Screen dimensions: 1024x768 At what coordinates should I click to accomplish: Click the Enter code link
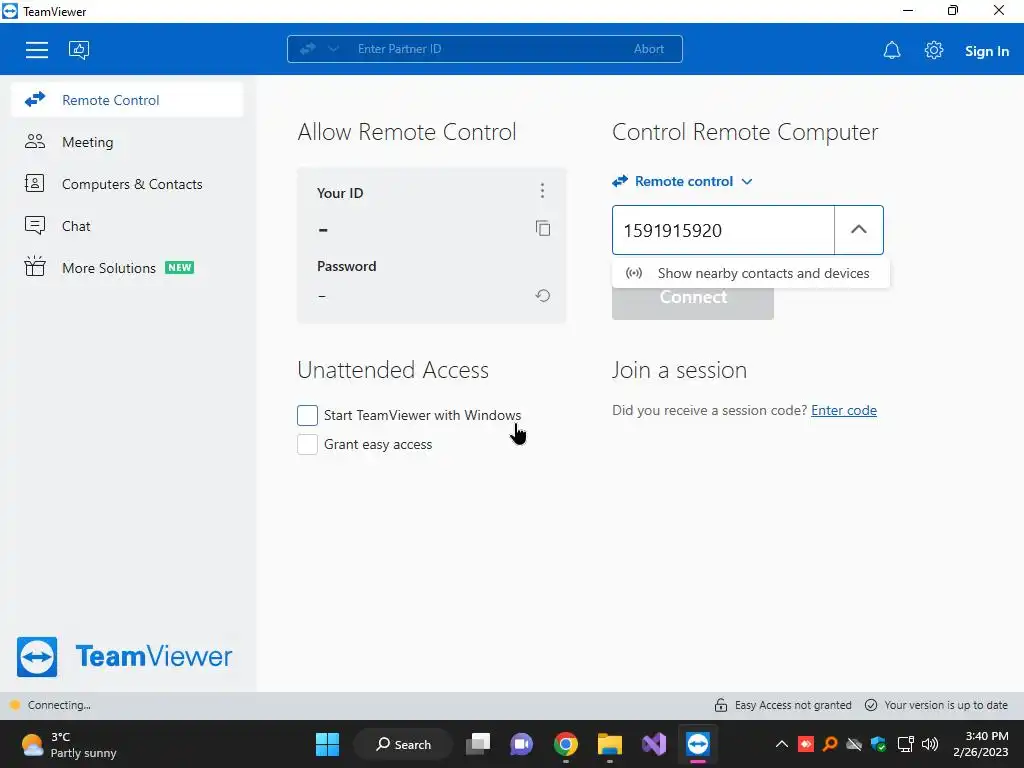coord(844,410)
